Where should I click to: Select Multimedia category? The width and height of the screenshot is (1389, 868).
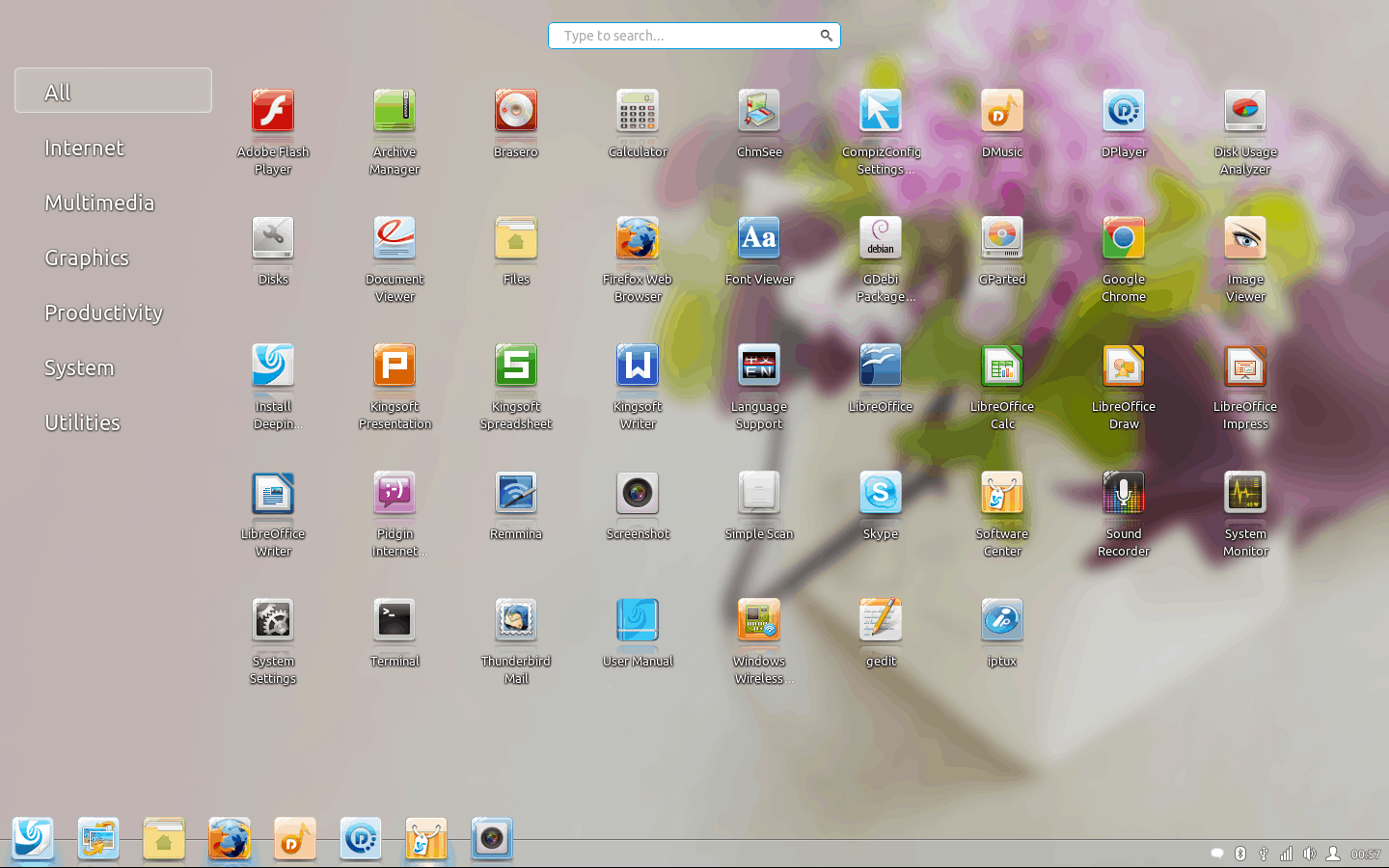pos(99,203)
